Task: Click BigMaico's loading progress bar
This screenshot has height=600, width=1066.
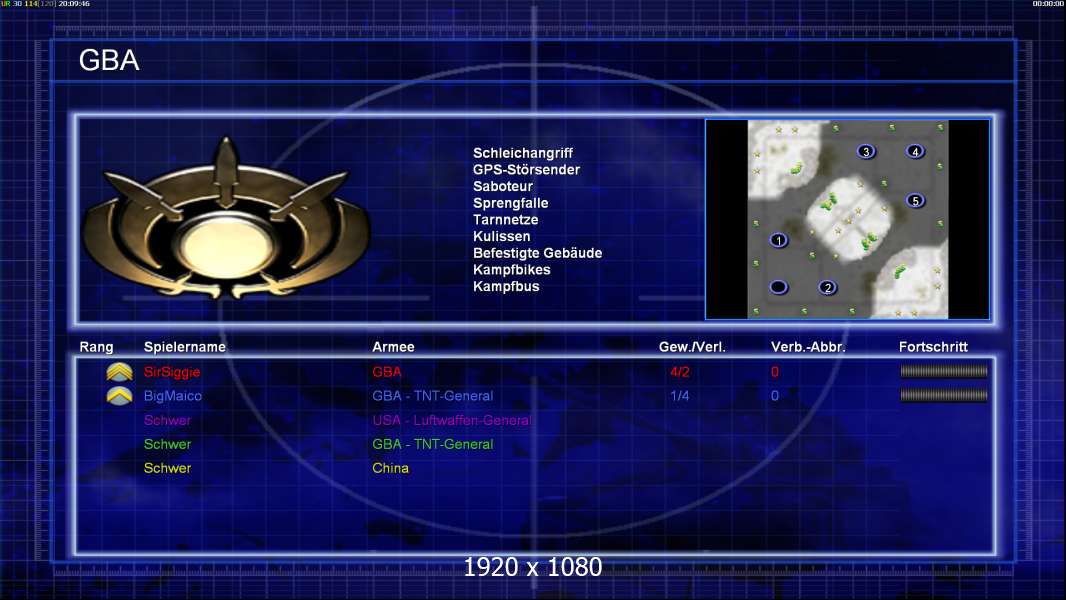Action: tap(944, 395)
